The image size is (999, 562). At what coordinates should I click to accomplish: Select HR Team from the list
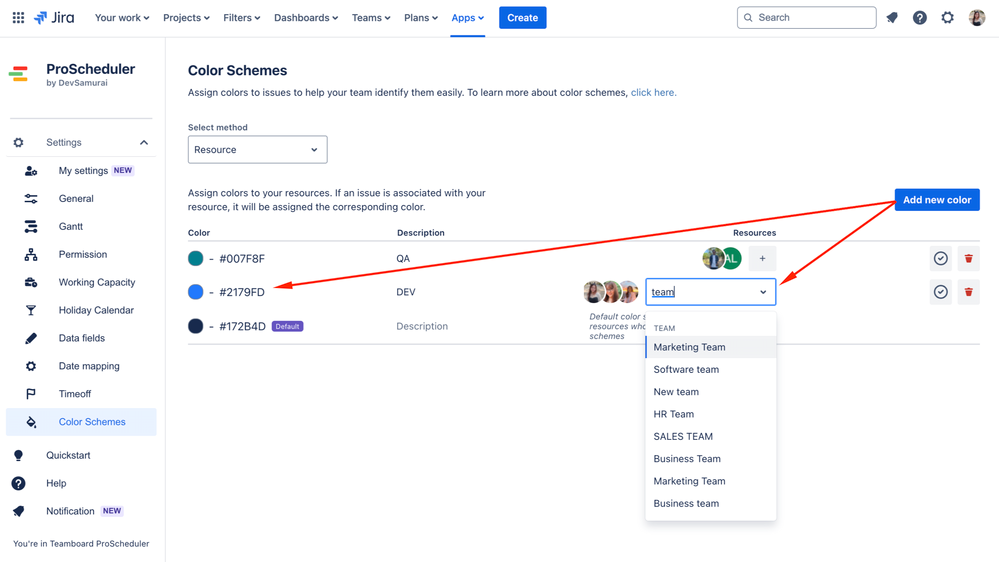point(710,414)
